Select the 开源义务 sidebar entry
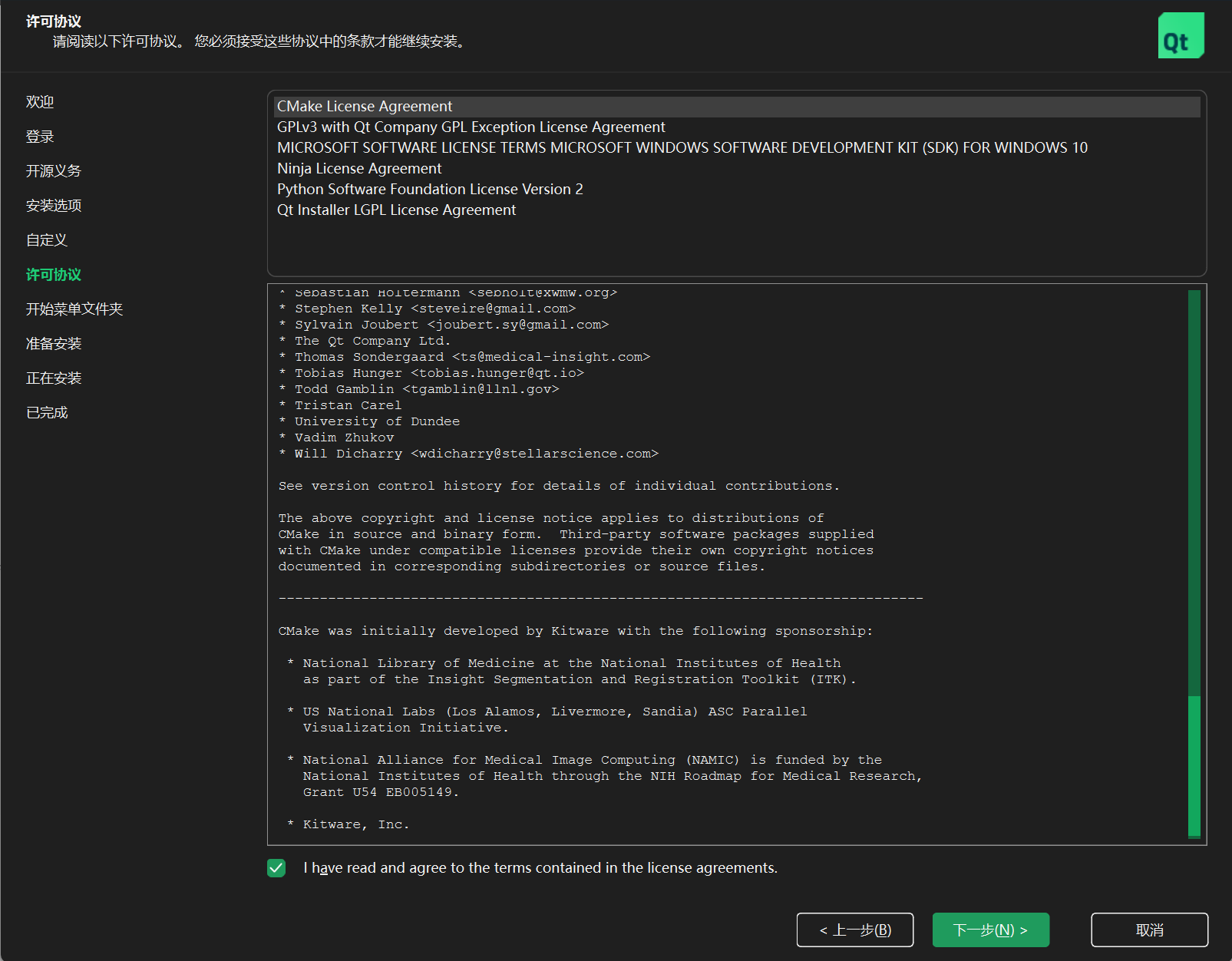 pyautogui.click(x=54, y=170)
